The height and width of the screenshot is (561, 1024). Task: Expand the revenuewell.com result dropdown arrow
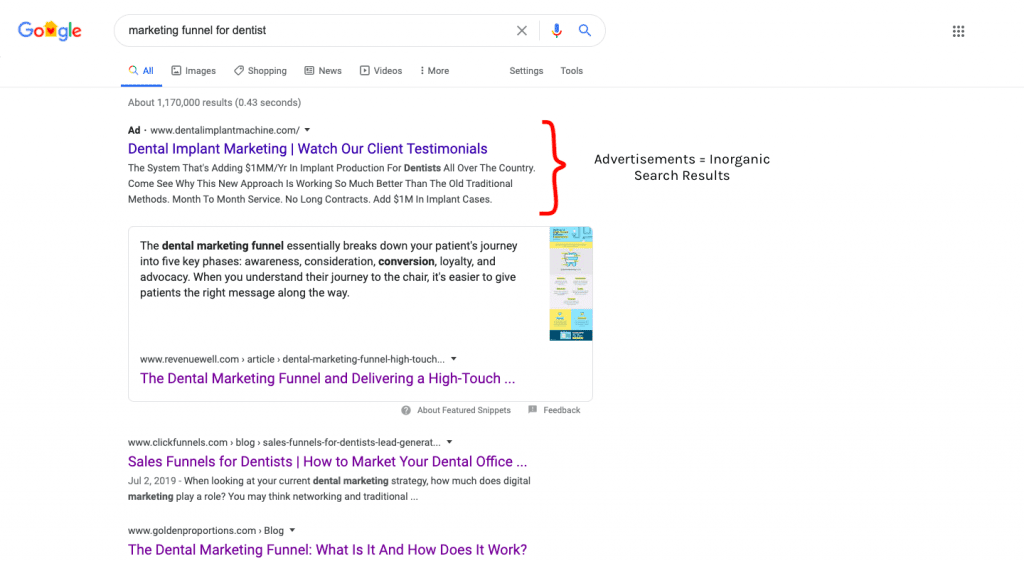(x=453, y=359)
